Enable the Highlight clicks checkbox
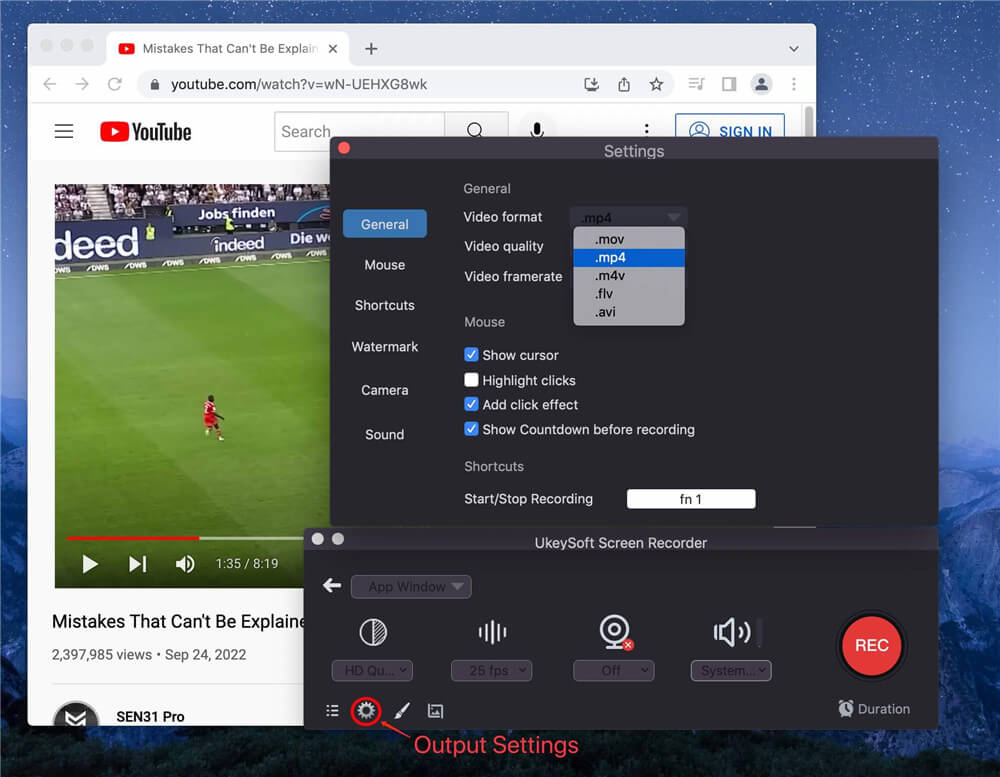 [x=471, y=380]
